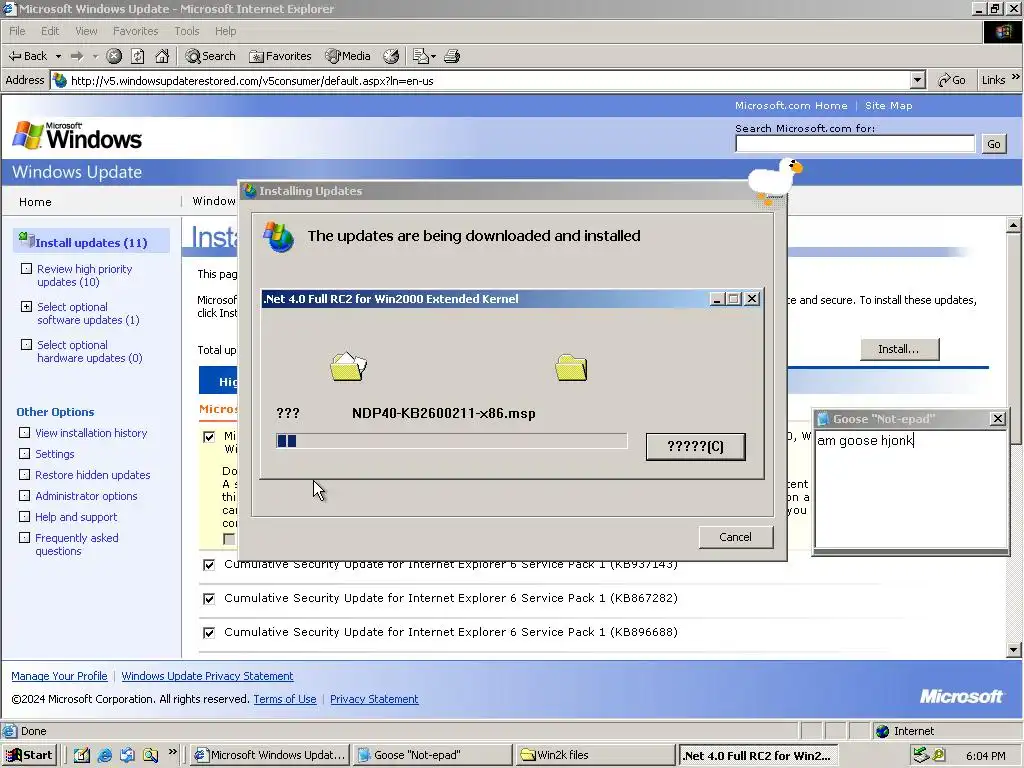Click the globe icon in the Installing Updates dialog
Image resolution: width=1024 pixels, height=768 pixels.
click(278, 236)
